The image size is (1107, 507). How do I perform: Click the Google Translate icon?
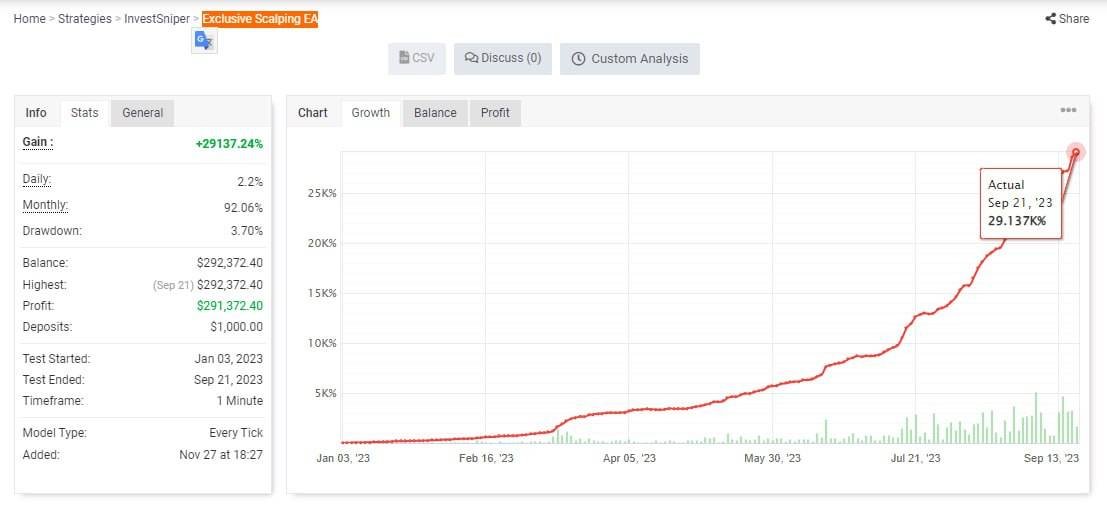tap(204, 40)
